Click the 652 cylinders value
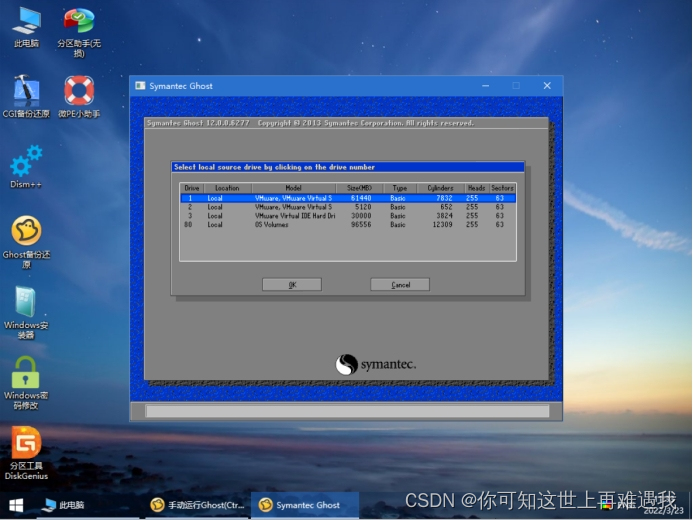The width and height of the screenshot is (693, 520). pos(446,207)
